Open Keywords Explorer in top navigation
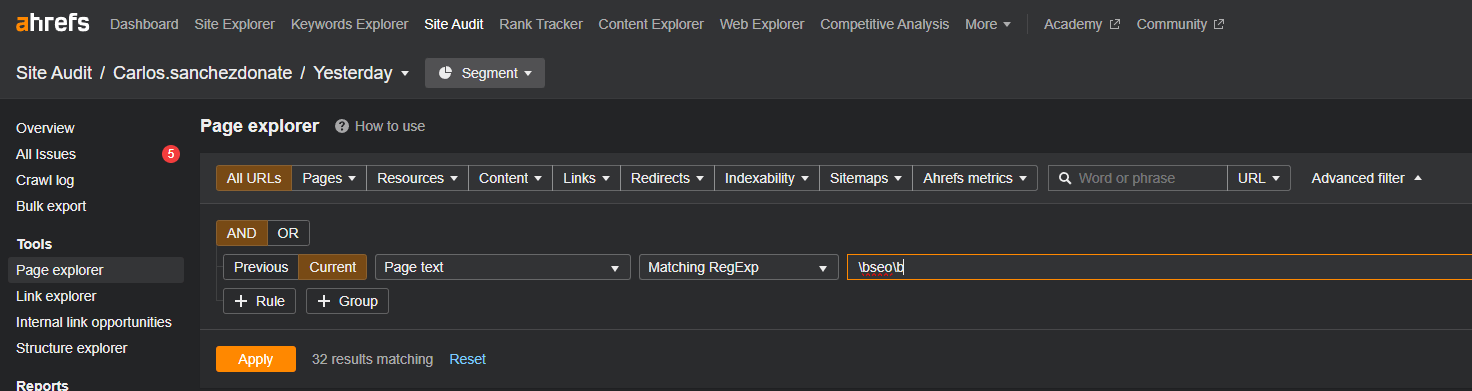The width and height of the screenshot is (1472, 391). (x=350, y=24)
